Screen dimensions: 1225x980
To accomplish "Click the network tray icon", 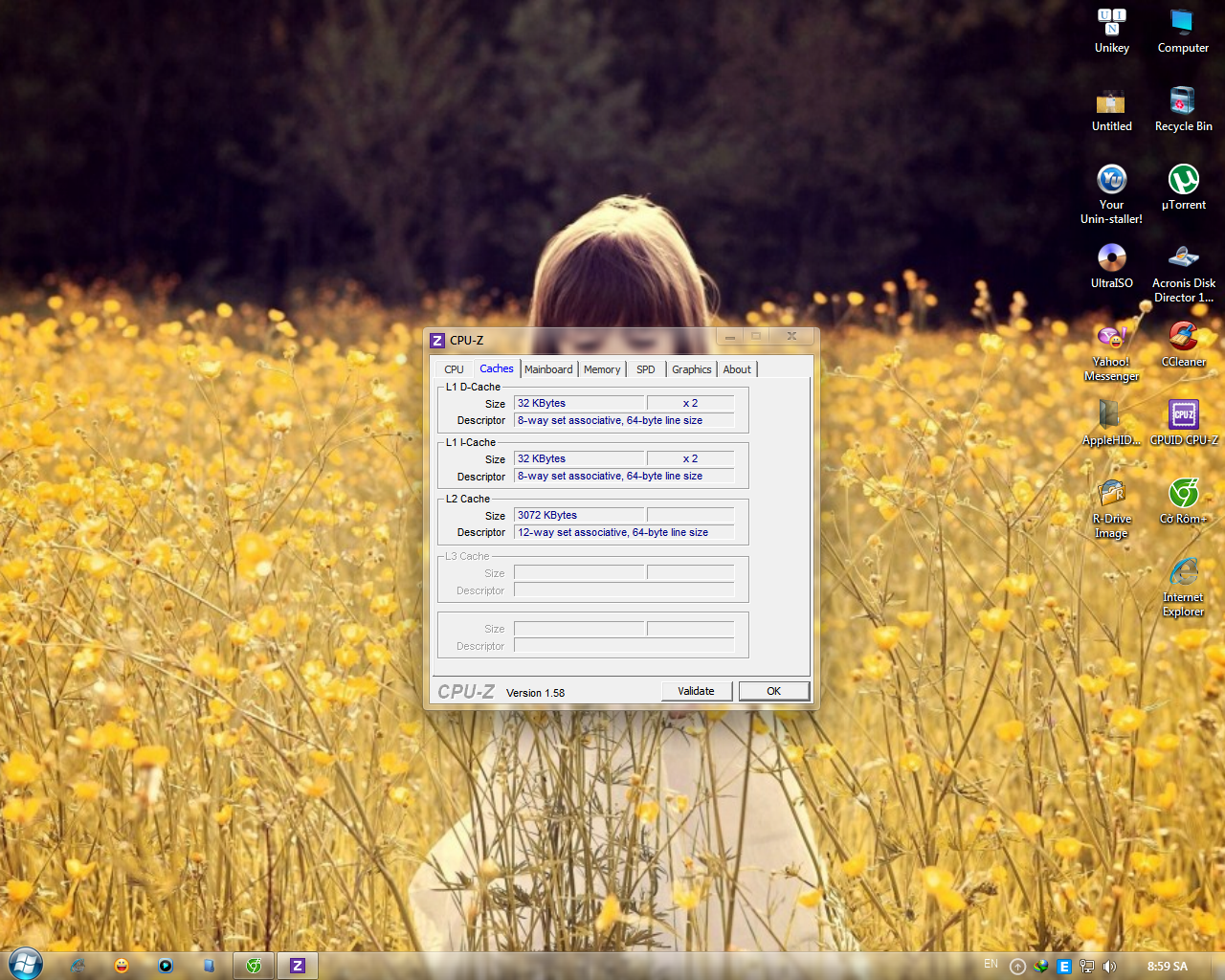I will pyautogui.click(x=1086, y=967).
